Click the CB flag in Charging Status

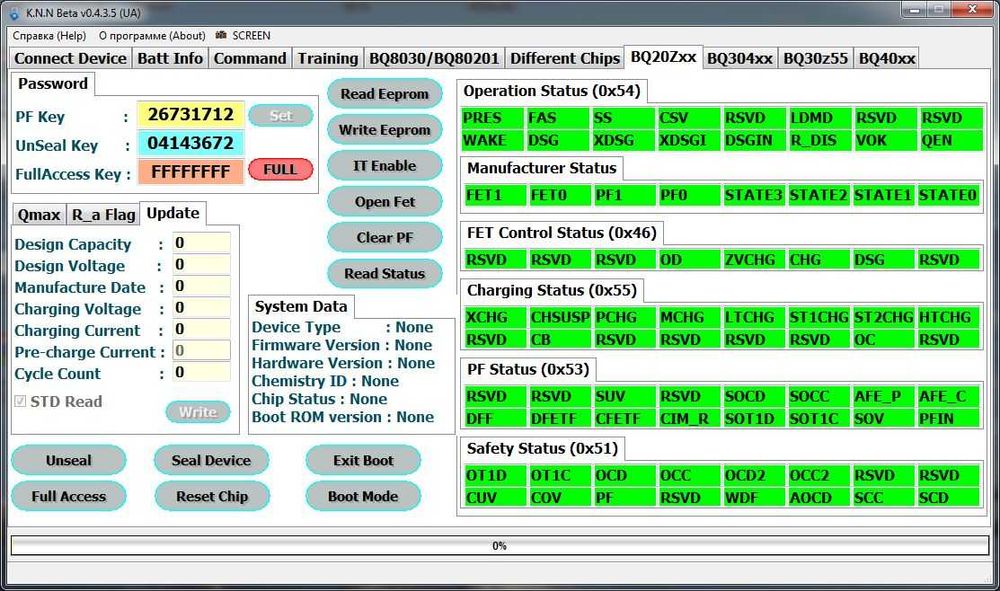(x=560, y=340)
